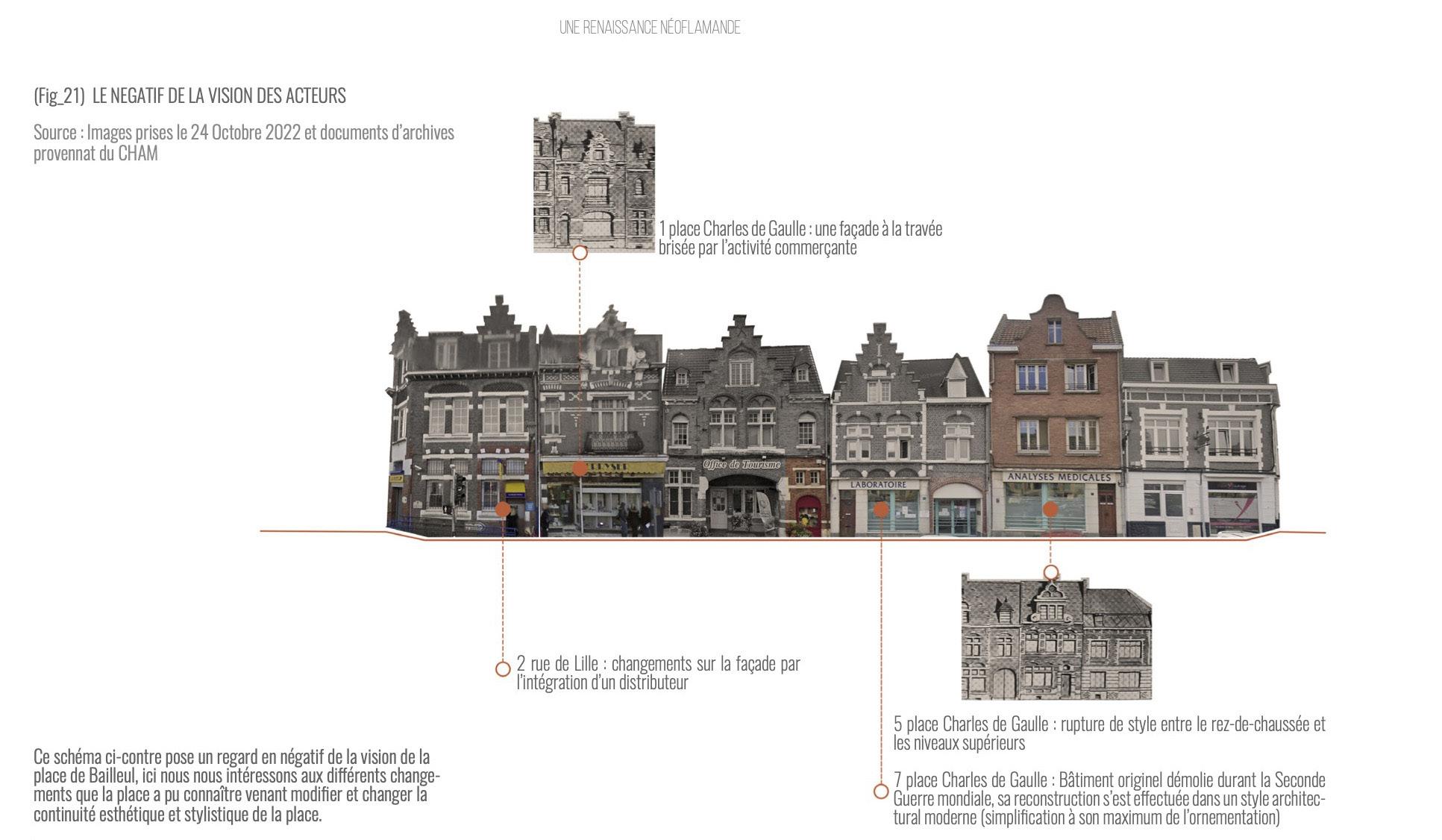Click the caption '1 place Charles de Gaulle'
This screenshot has height=840, width=1442.
click(x=800, y=238)
